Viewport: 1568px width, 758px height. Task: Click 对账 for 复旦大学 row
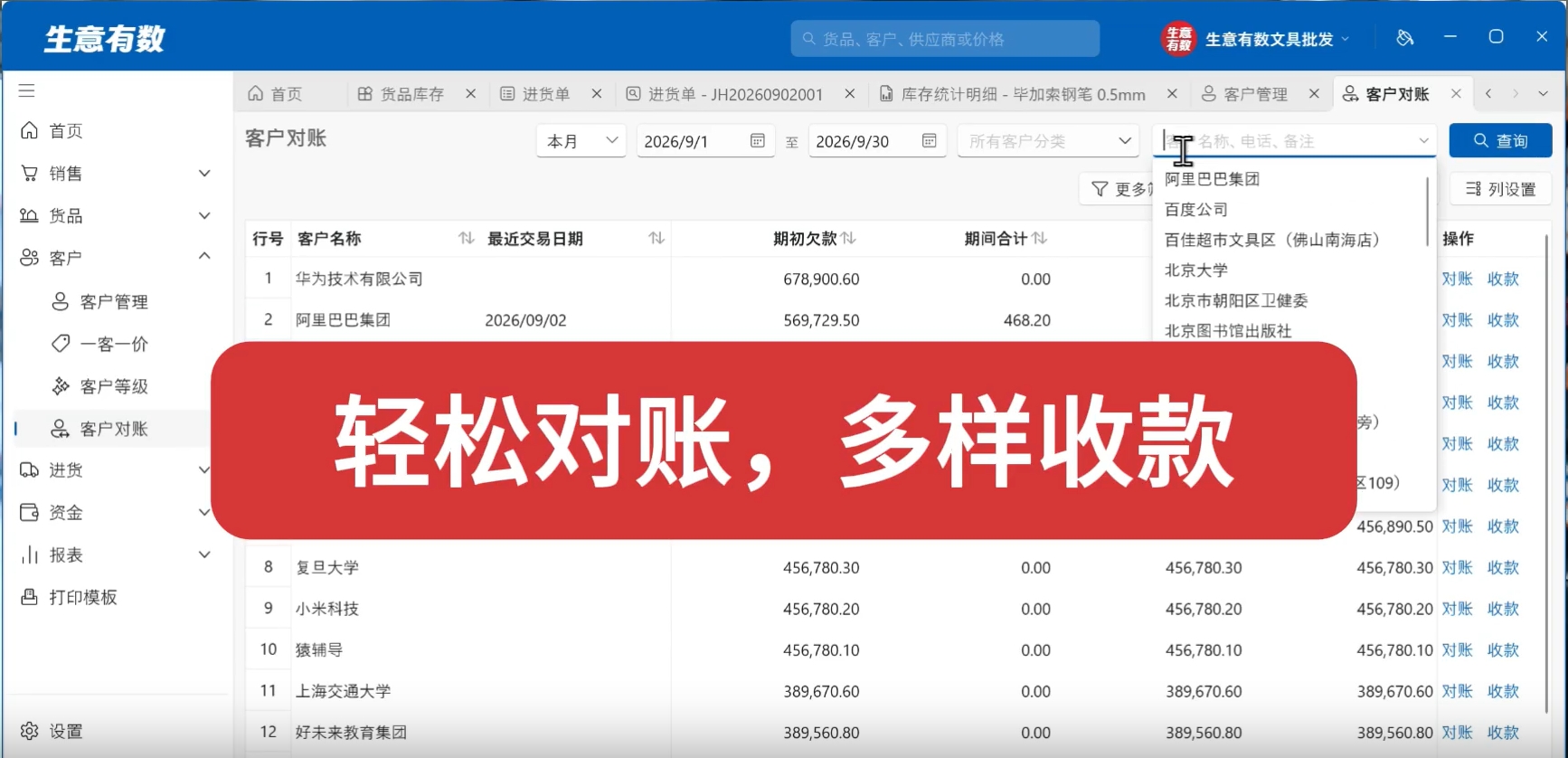(1457, 567)
